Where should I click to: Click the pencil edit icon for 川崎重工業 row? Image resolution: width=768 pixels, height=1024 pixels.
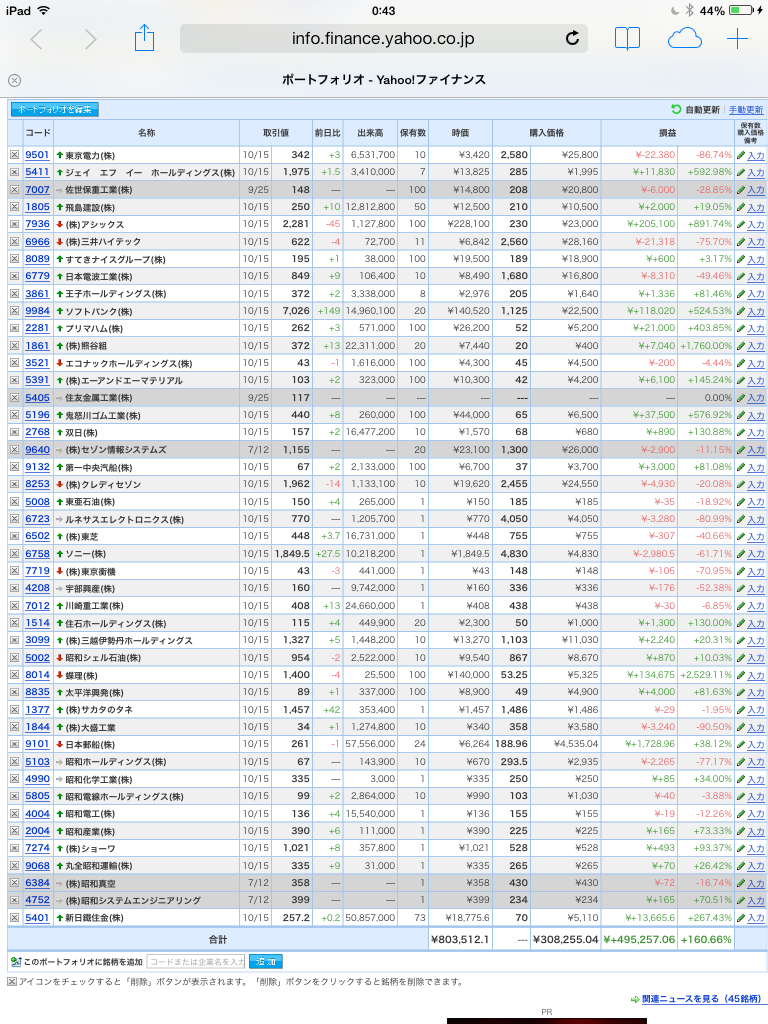[x=741, y=606]
